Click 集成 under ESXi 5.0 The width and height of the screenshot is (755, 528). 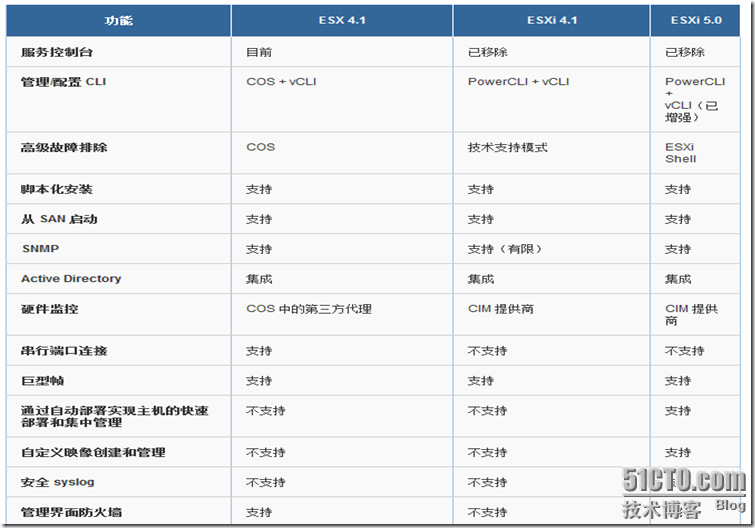pyautogui.click(x=678, y=279)
